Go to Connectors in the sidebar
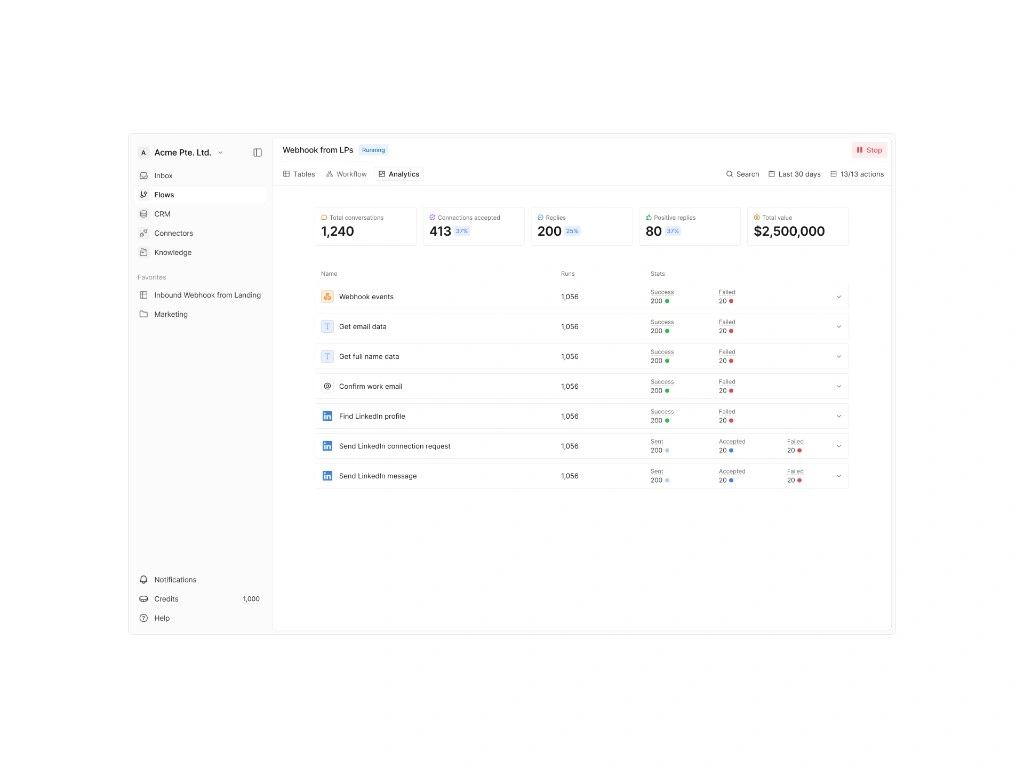The width and height of the screenshot is (1024, 768). point(200,233)
